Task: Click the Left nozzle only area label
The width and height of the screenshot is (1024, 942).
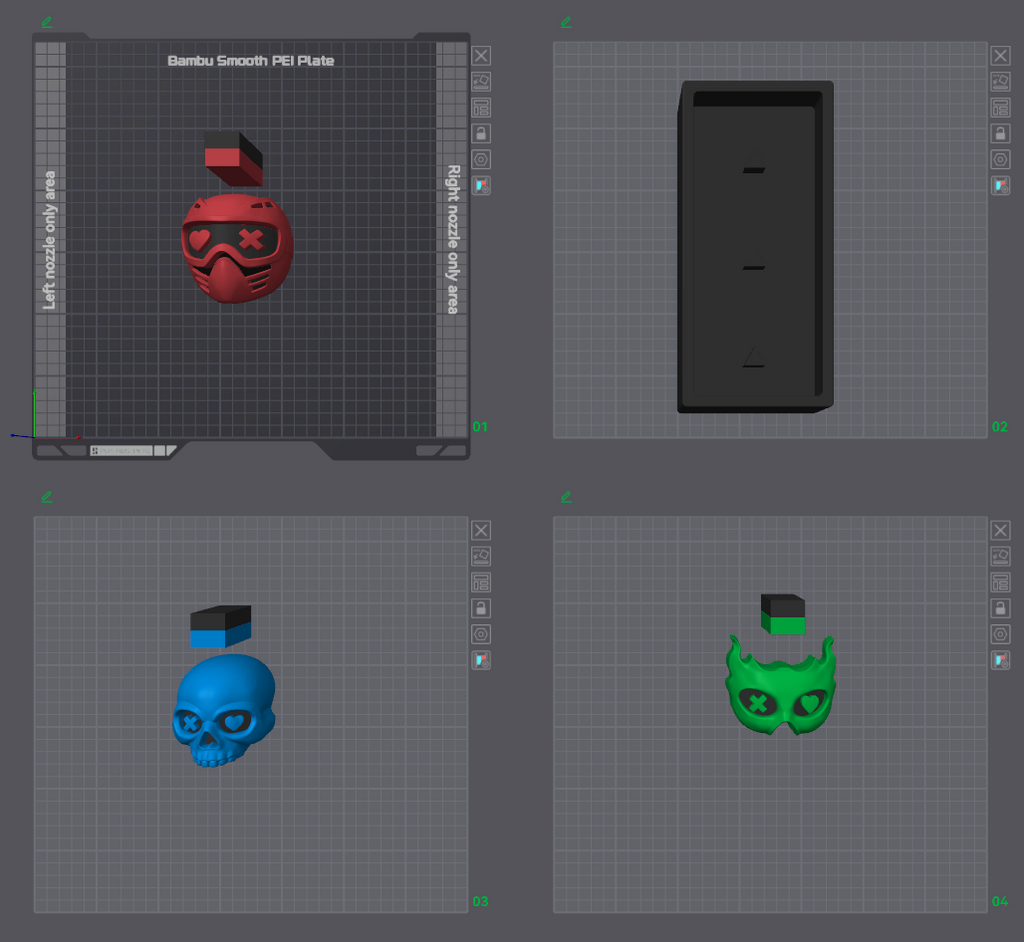Action: tap(50, 240)
